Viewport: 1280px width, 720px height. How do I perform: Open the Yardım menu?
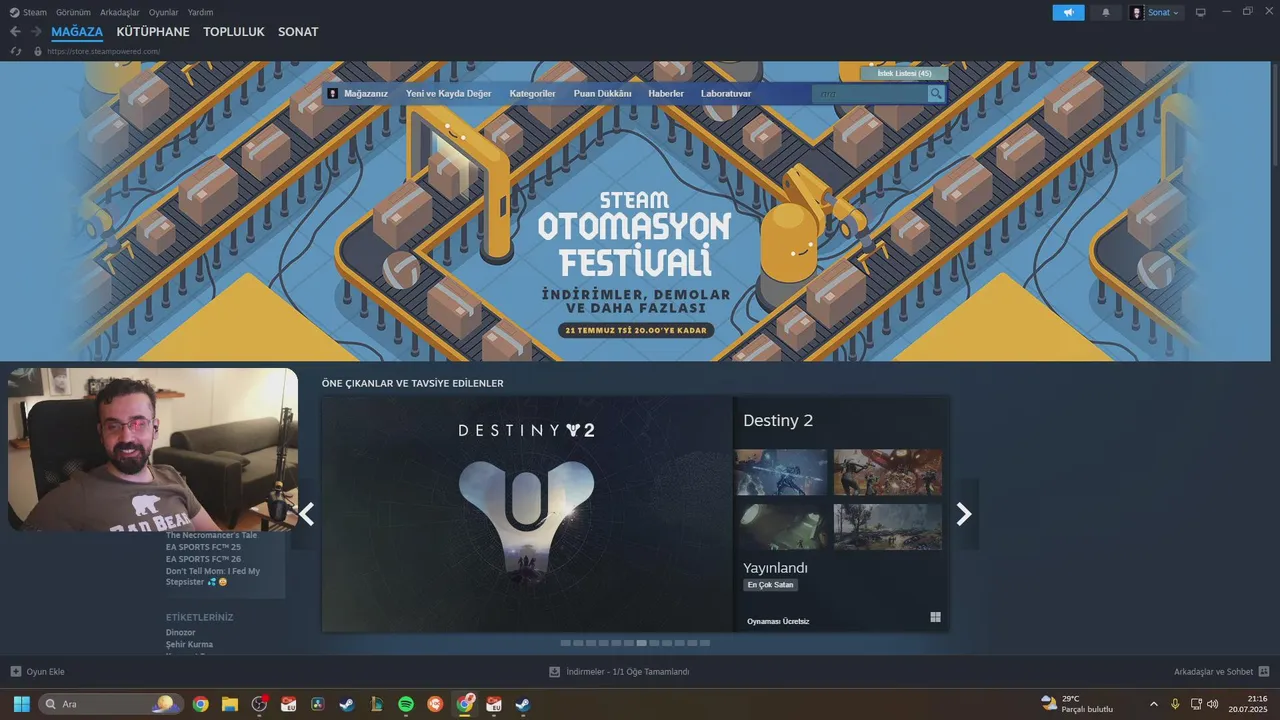pos(201,12)
